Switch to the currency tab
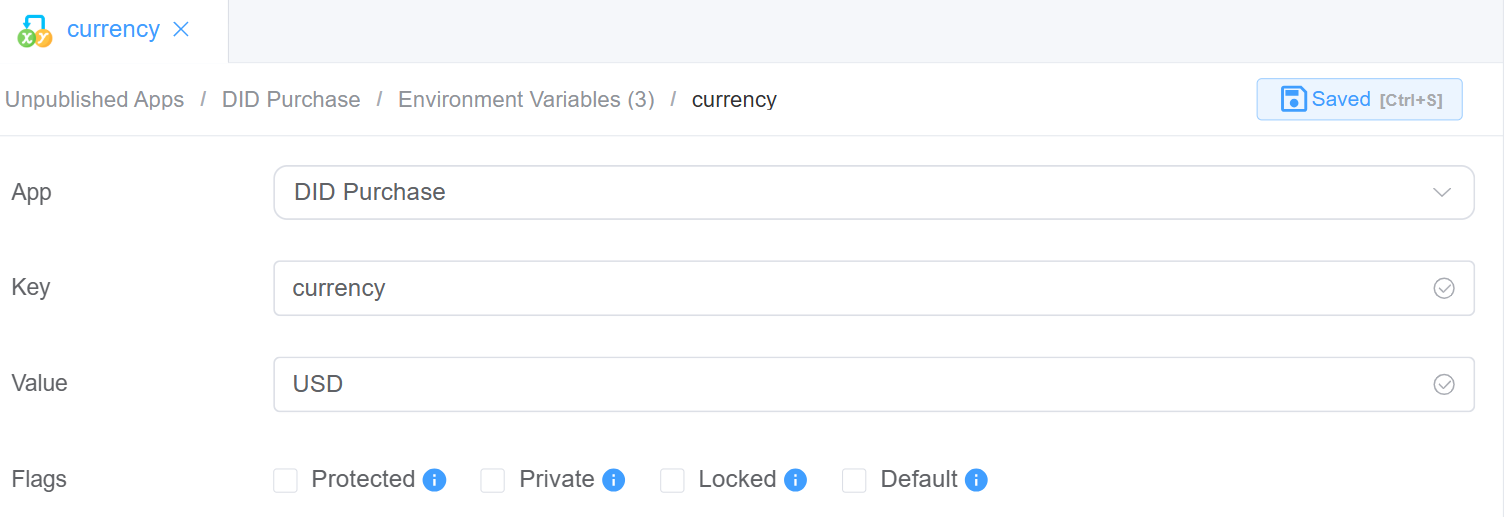The height and width of the screenshot is (517, 1504). (x=113, y=29)
